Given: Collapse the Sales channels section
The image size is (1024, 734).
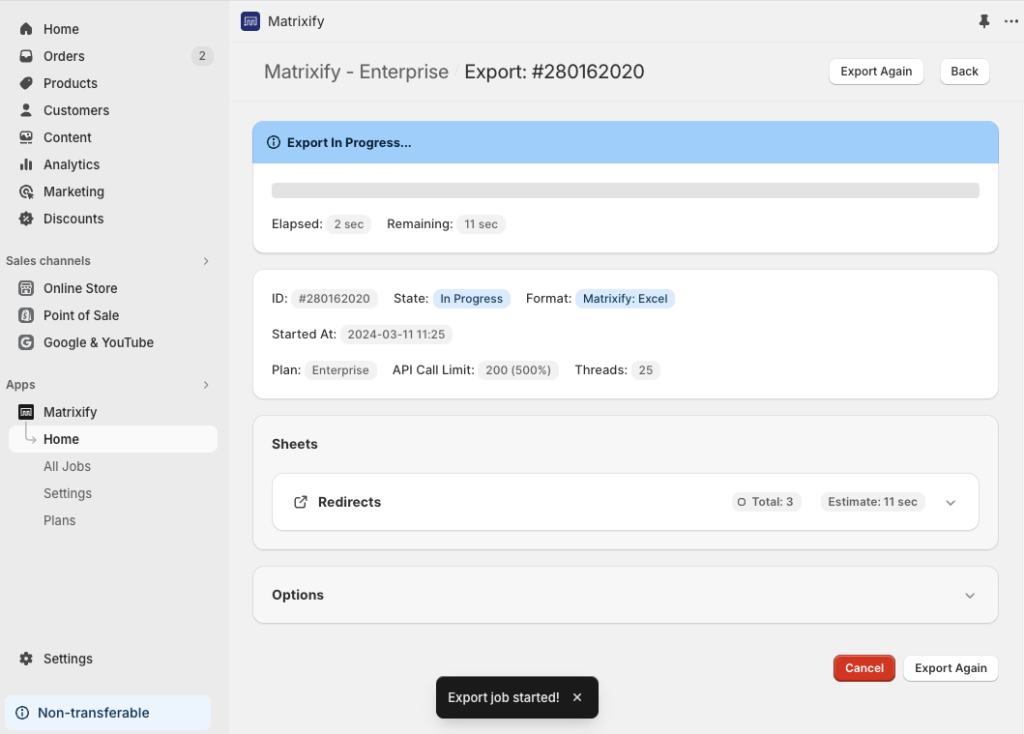Looking at the screenshot, I should pyautogui.click(x=206, y=261).
